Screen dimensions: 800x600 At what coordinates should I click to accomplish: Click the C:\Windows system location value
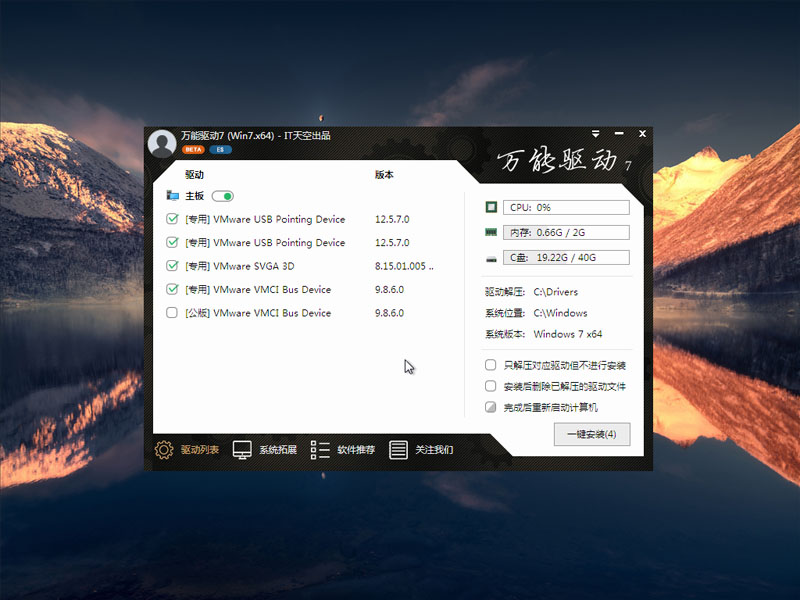560,313
